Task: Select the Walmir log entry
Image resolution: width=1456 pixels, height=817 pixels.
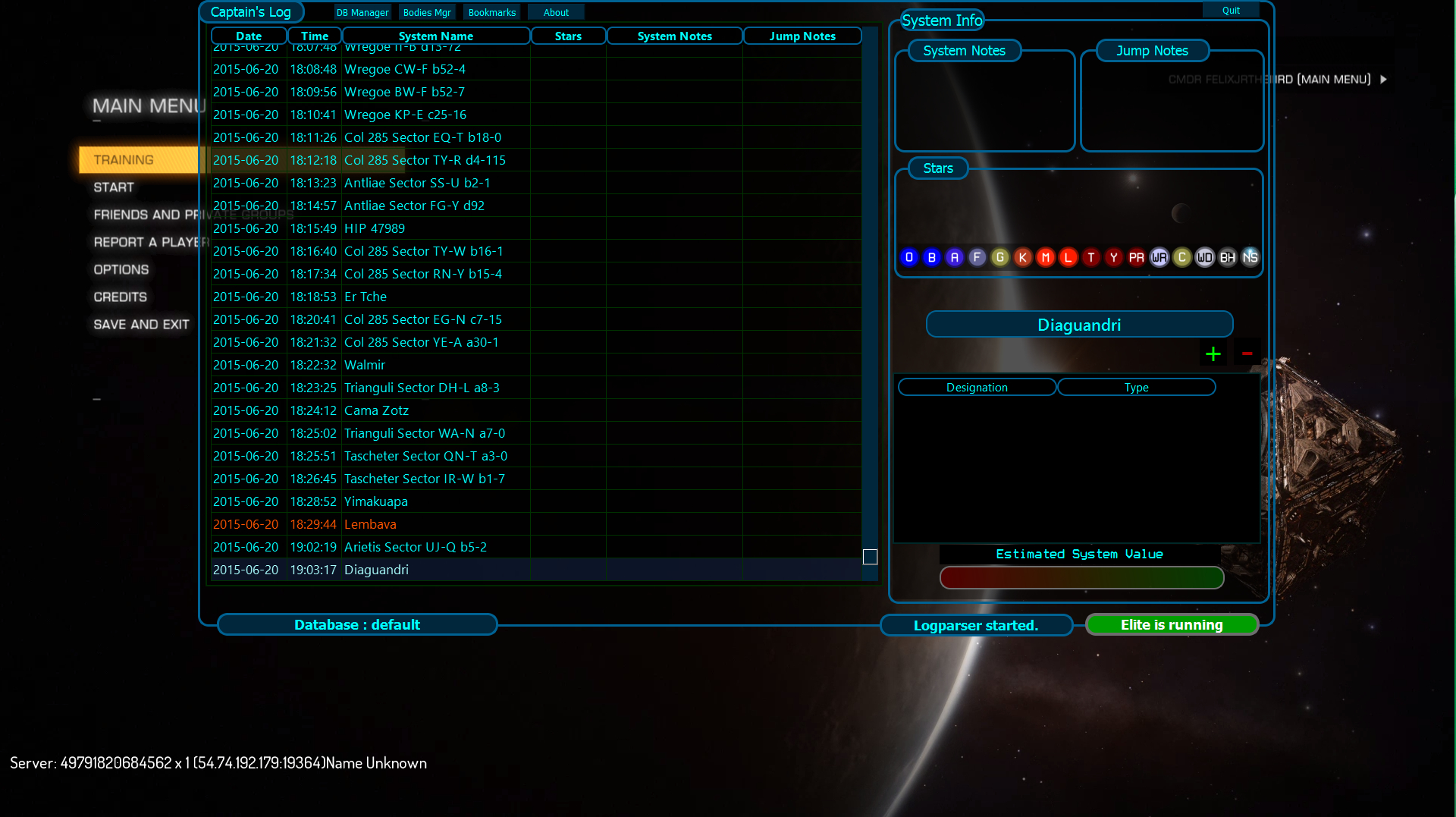Action: (536, 365)
